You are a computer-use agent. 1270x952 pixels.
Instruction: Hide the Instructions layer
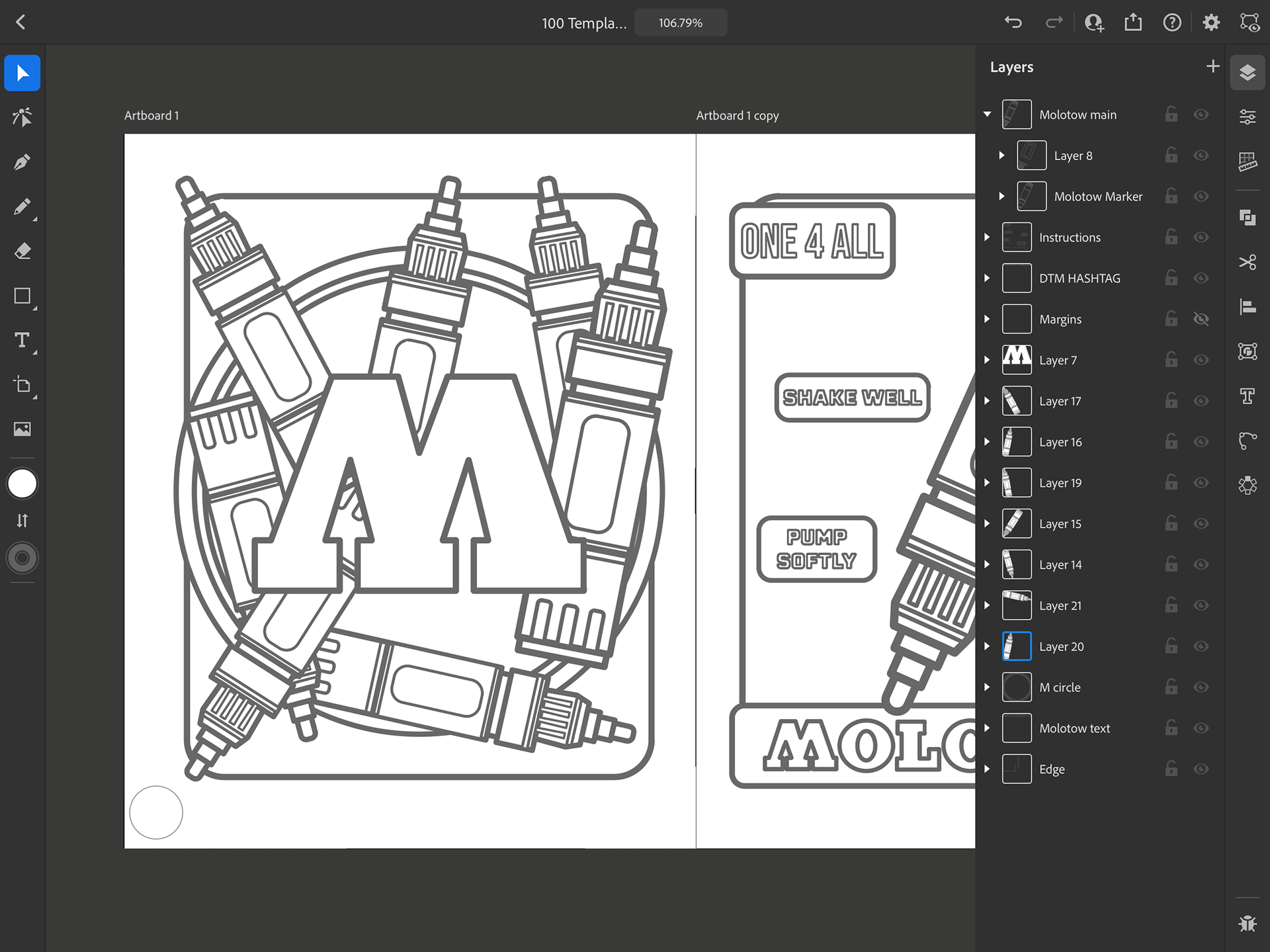[1201, 238]
